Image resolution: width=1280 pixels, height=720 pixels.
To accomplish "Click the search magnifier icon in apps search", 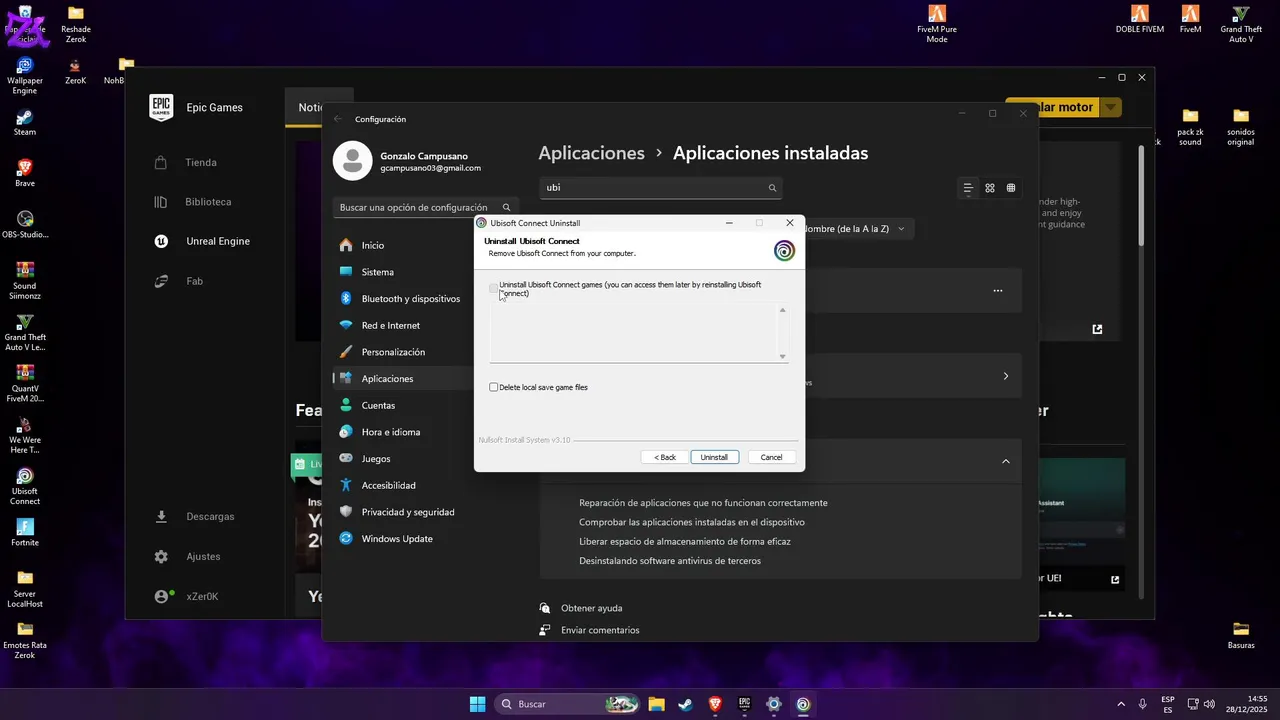I will click(772, 188).
